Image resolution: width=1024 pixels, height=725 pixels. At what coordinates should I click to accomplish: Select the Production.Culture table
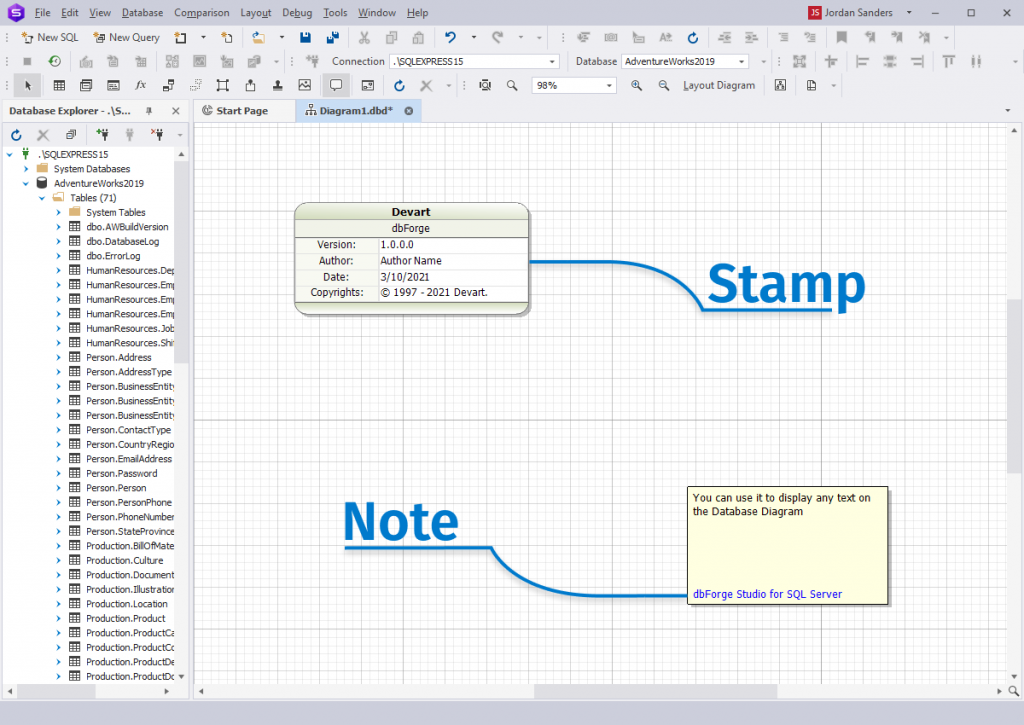(125, 560)
